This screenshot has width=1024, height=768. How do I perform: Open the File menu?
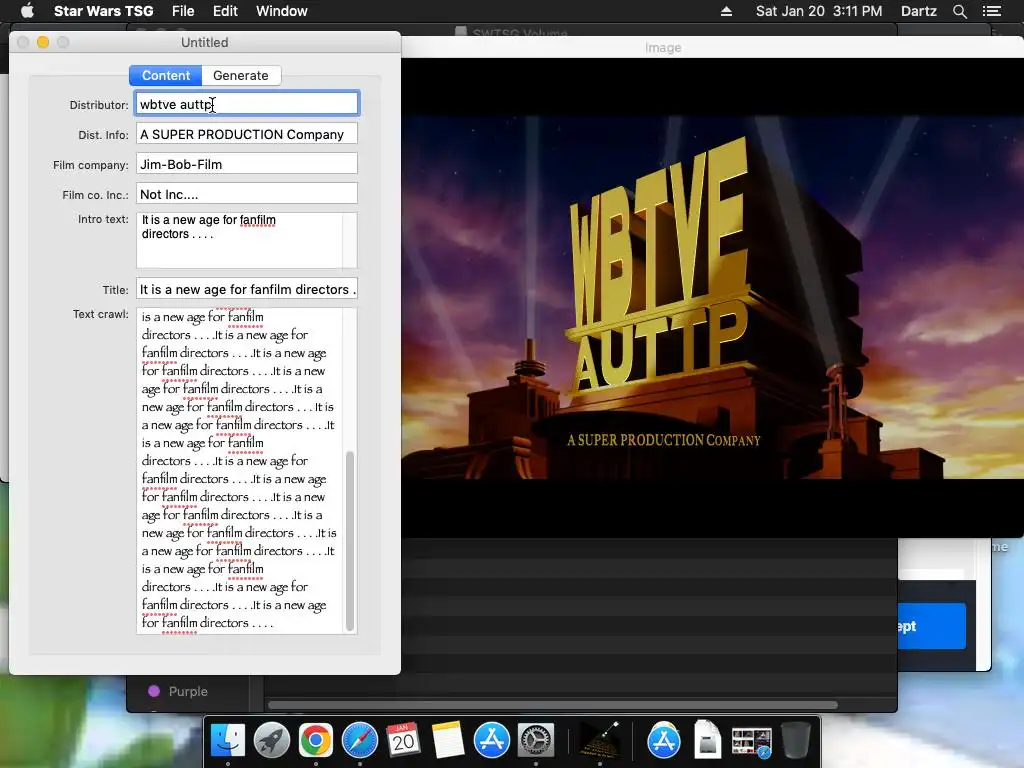click(183, 11)
